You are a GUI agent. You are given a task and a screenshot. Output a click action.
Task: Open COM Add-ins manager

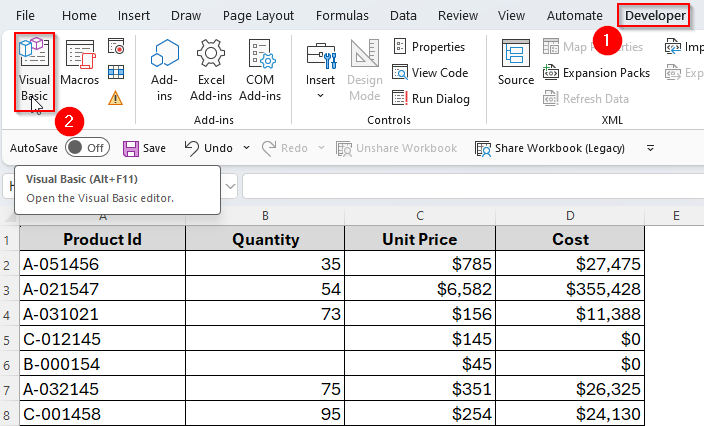click(260, 70)
